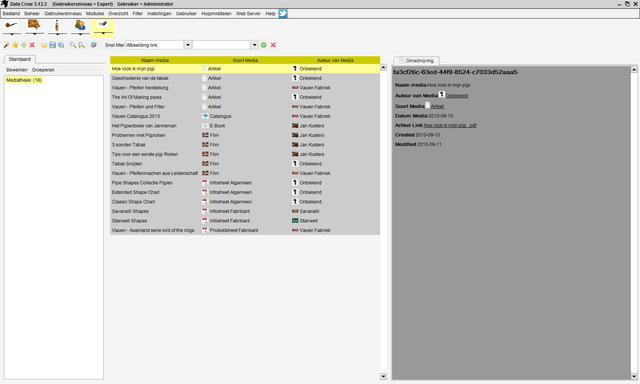
Task: Open the Filter menu
Action: pyautogui.click(x=138, y=13)
